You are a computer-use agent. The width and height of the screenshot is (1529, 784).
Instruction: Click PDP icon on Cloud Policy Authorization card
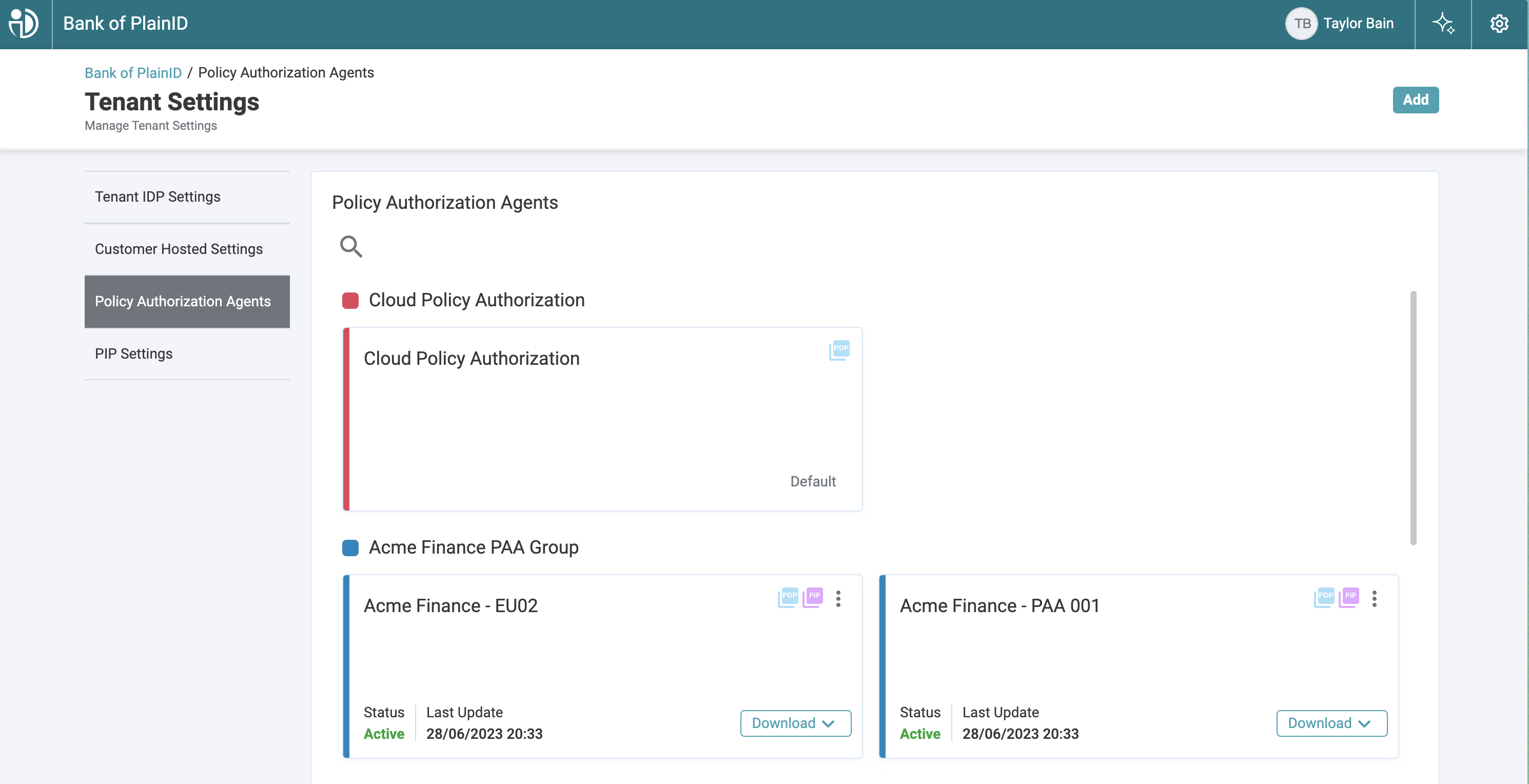coord(839,350)
